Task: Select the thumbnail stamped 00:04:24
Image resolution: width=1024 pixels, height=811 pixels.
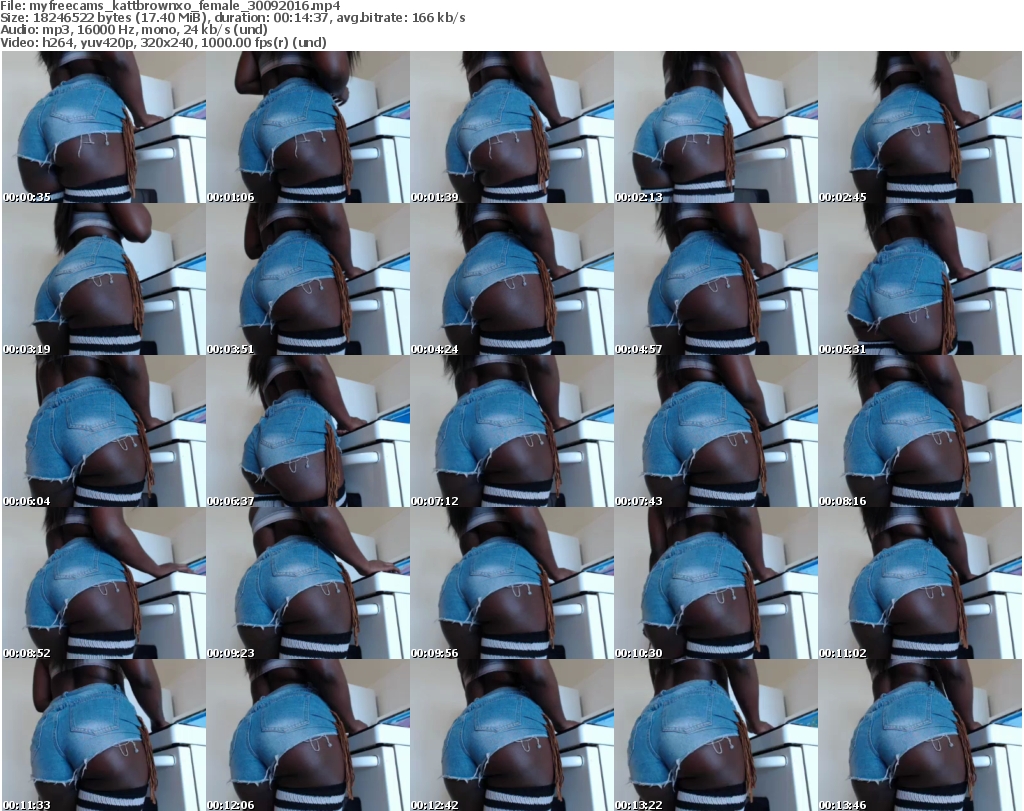Action: point(512,279)
